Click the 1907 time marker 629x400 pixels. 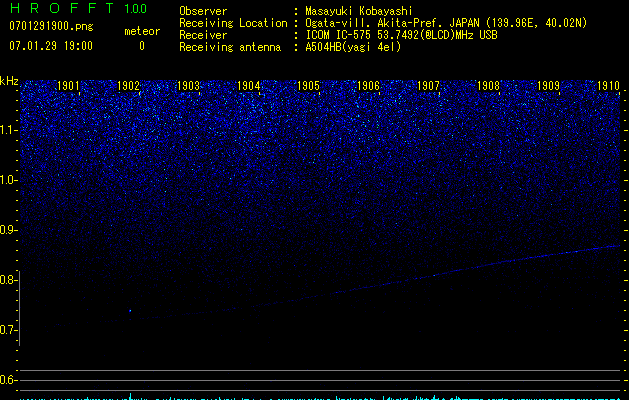coord(429,86)
